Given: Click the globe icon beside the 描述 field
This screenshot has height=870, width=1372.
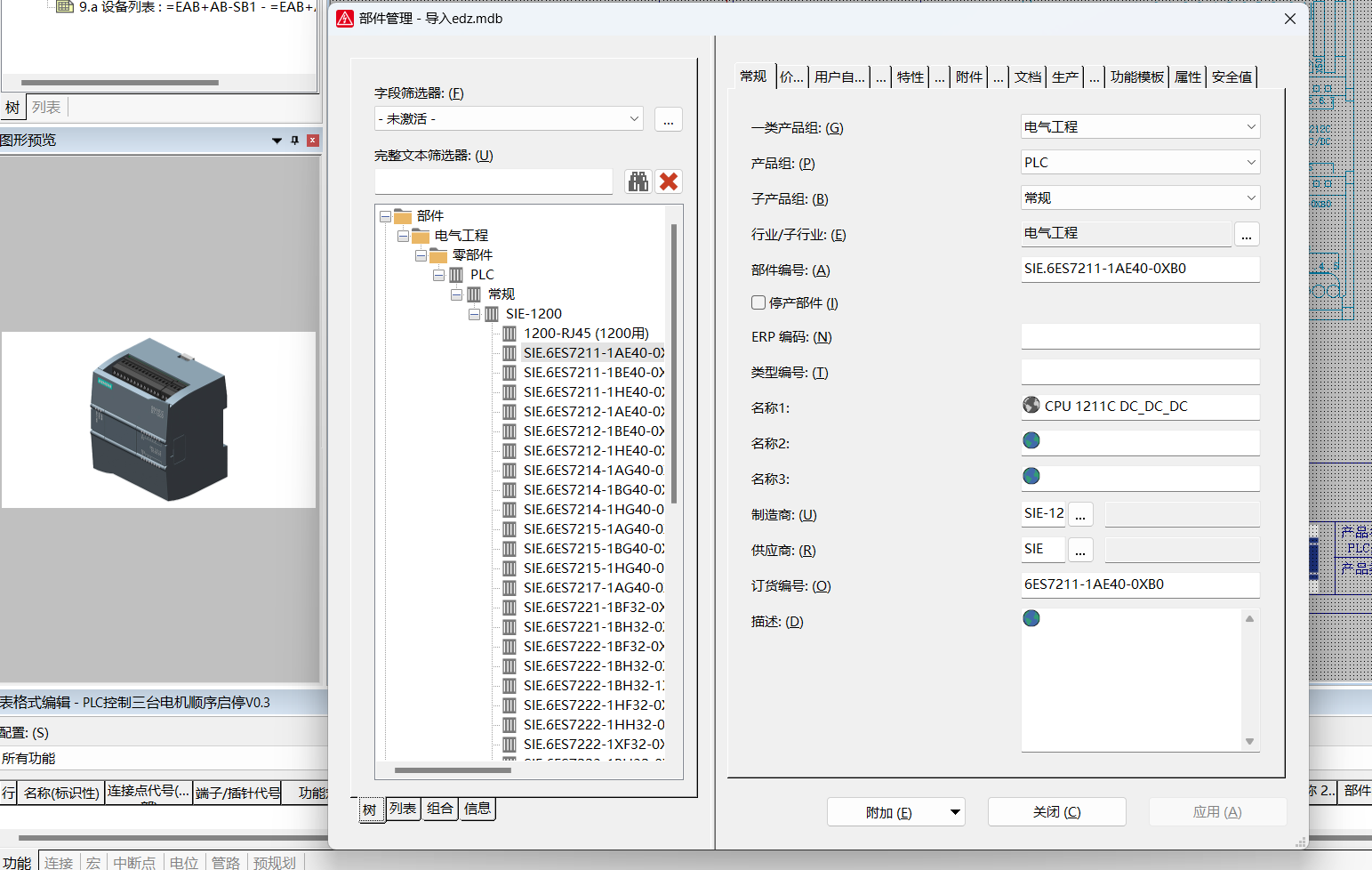Looking at the screenshot, I should tap(1031, 617).
